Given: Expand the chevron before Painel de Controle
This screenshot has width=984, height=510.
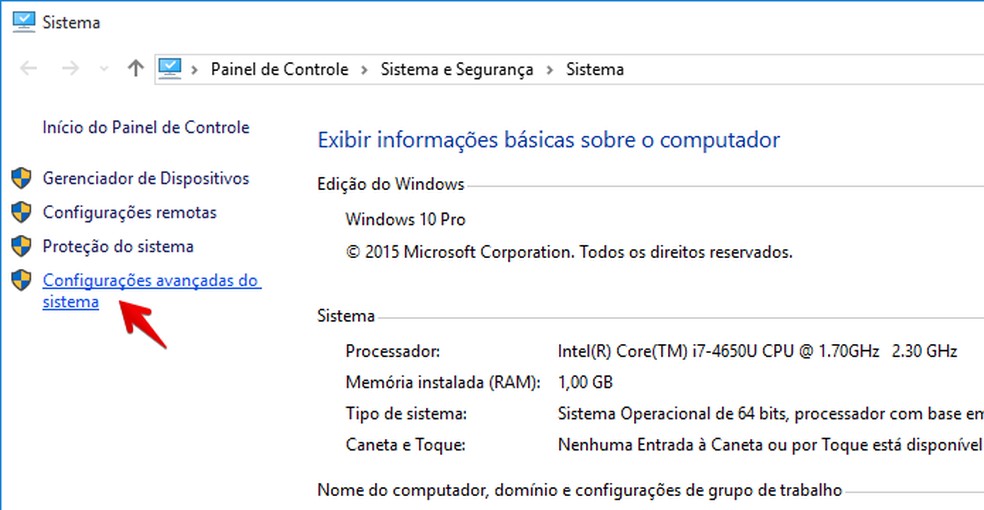Looking at the screenshot, I should click(195, 70).
